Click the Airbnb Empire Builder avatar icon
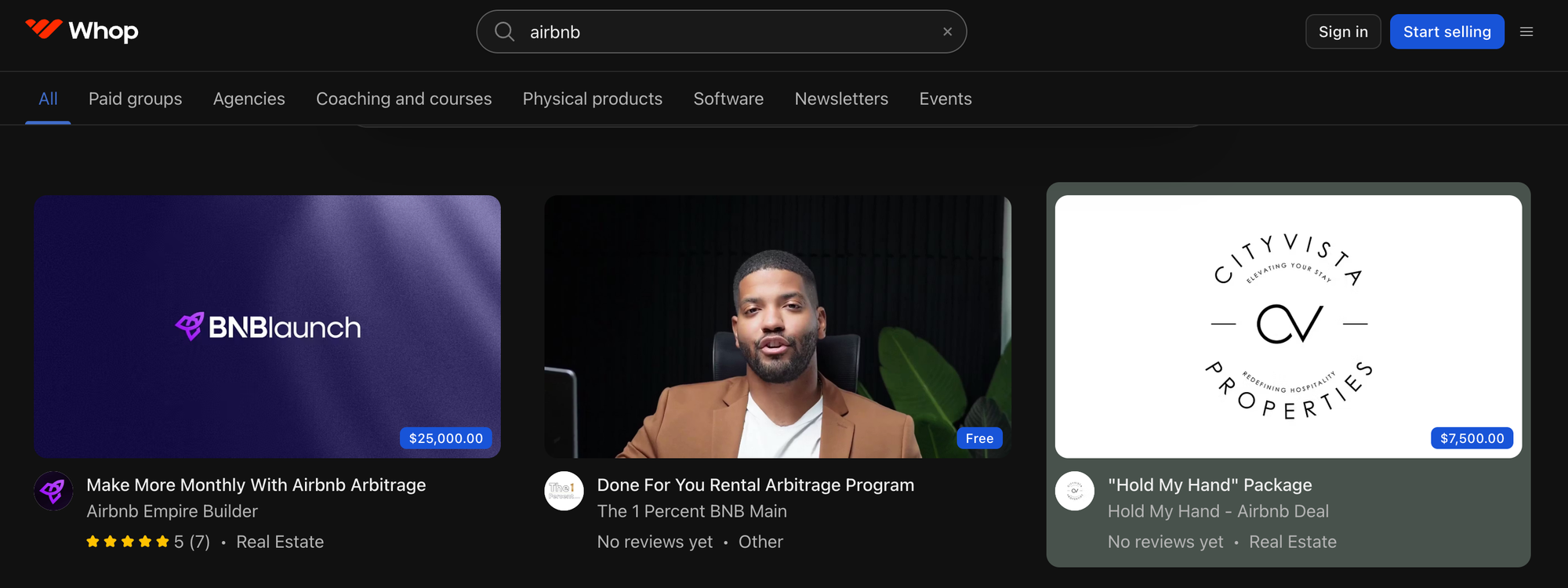 [x=53, y=491]
